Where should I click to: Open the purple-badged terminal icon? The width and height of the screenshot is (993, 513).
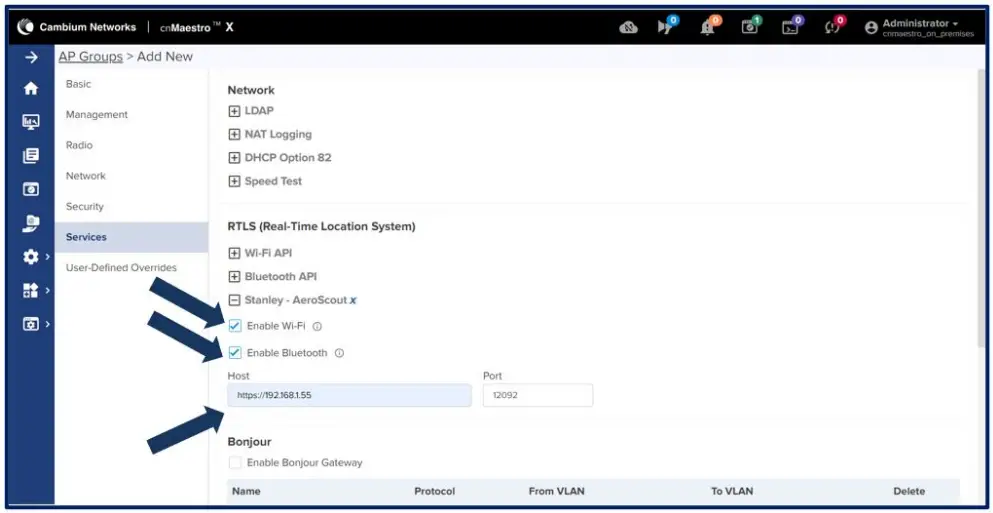click(791, 27)
